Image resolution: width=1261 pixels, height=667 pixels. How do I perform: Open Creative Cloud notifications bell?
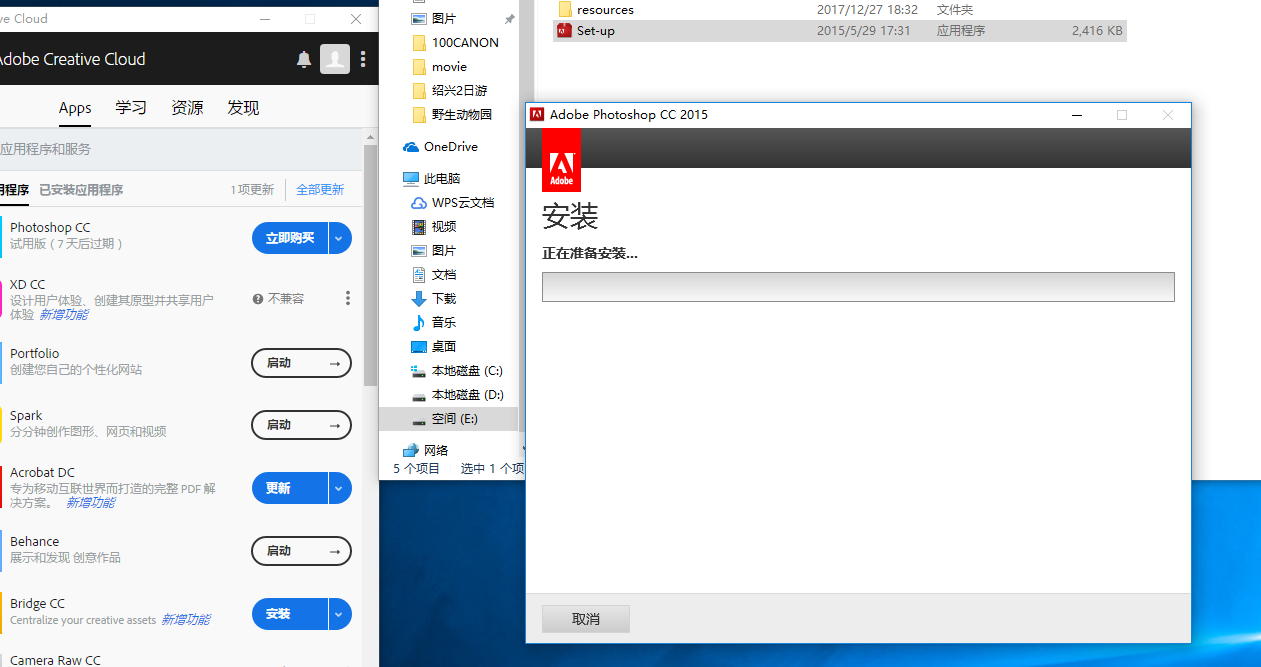click(304, 60)
